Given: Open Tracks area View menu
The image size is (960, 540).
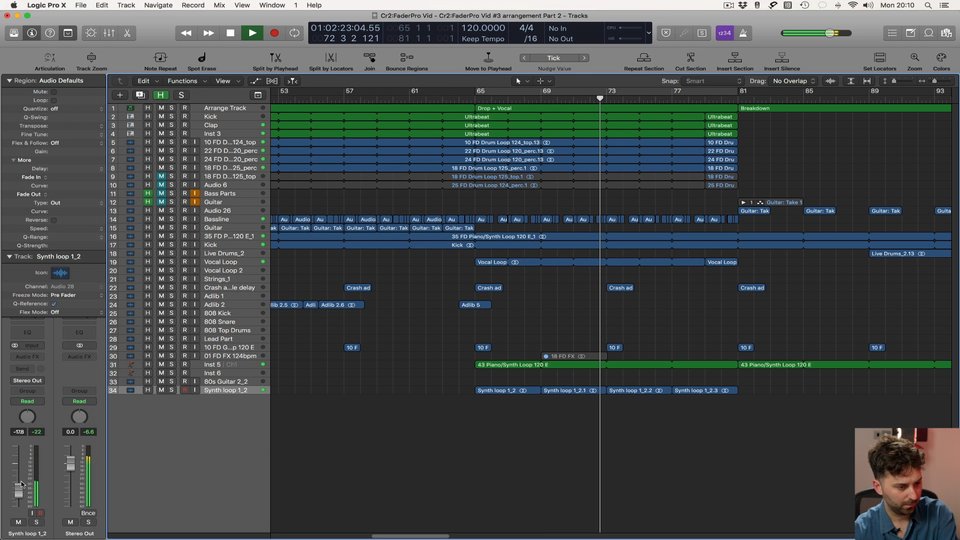Looking at the screenshot, I should [226, 81].
